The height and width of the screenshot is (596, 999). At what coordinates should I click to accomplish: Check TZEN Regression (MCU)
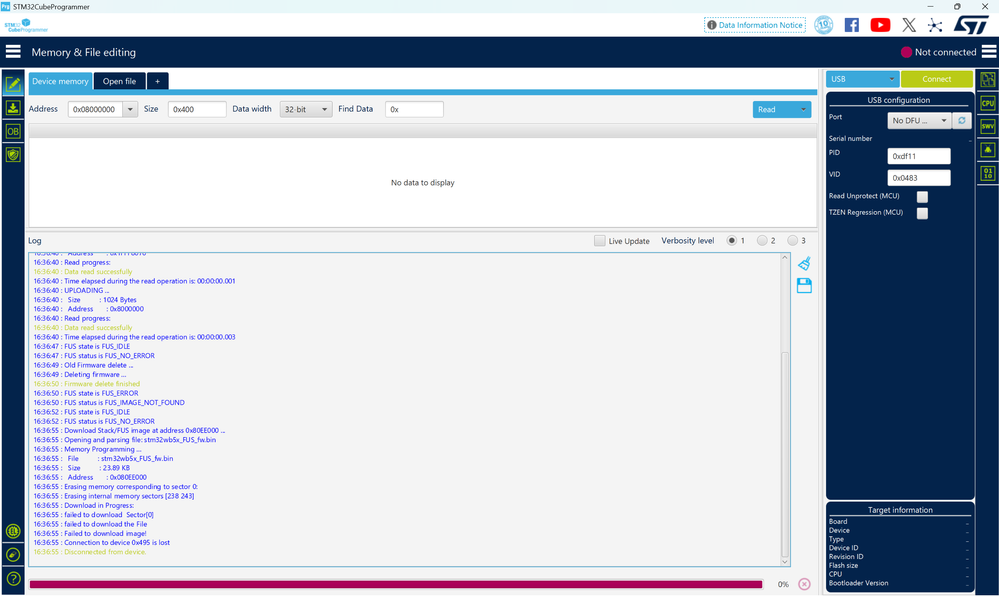(x=922, y=213)
